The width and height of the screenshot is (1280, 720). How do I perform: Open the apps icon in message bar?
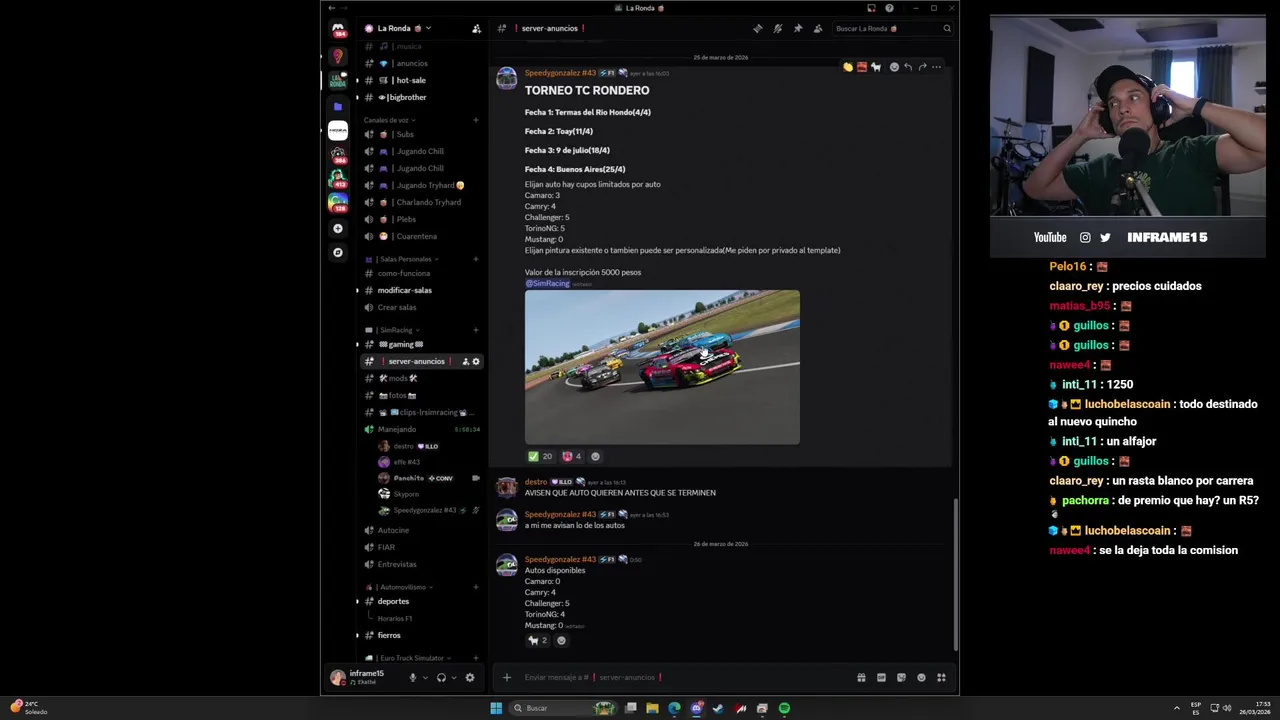click(941, 677)
